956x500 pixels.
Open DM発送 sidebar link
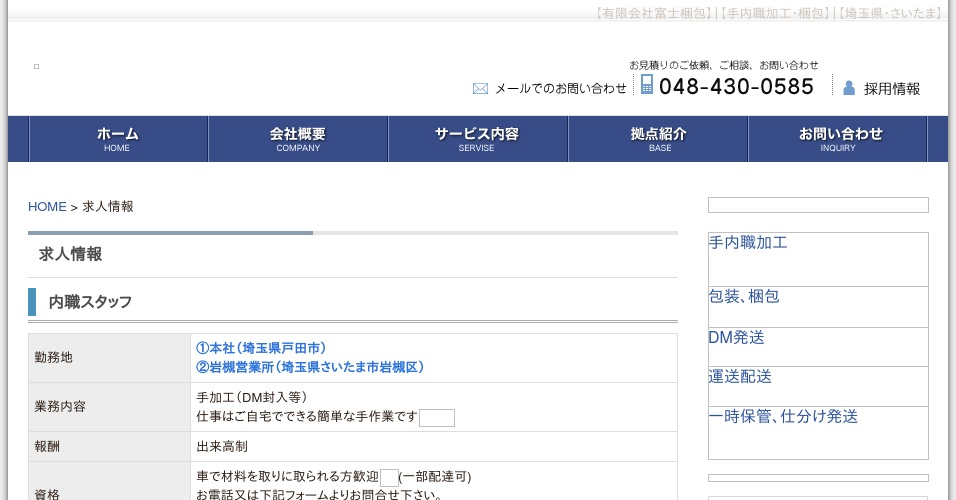(x=736, y=338)
